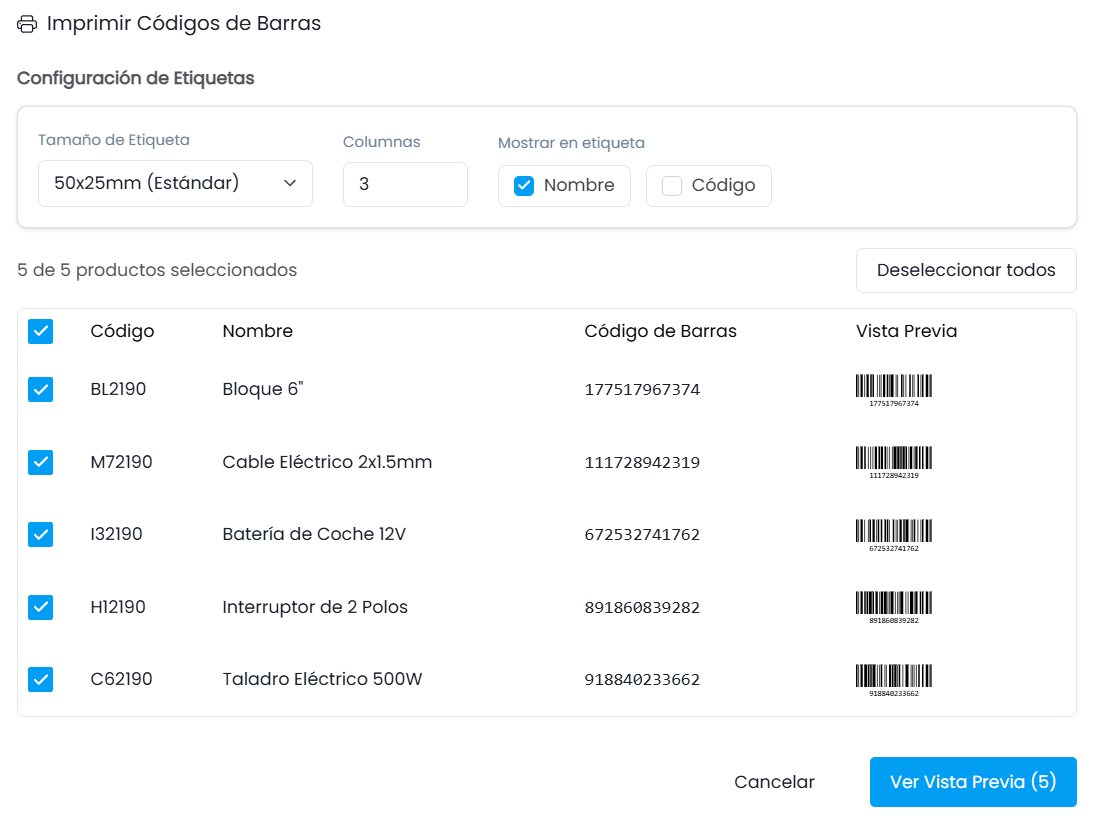Uncheck the I32190 row checkbox

coord(40,534)
